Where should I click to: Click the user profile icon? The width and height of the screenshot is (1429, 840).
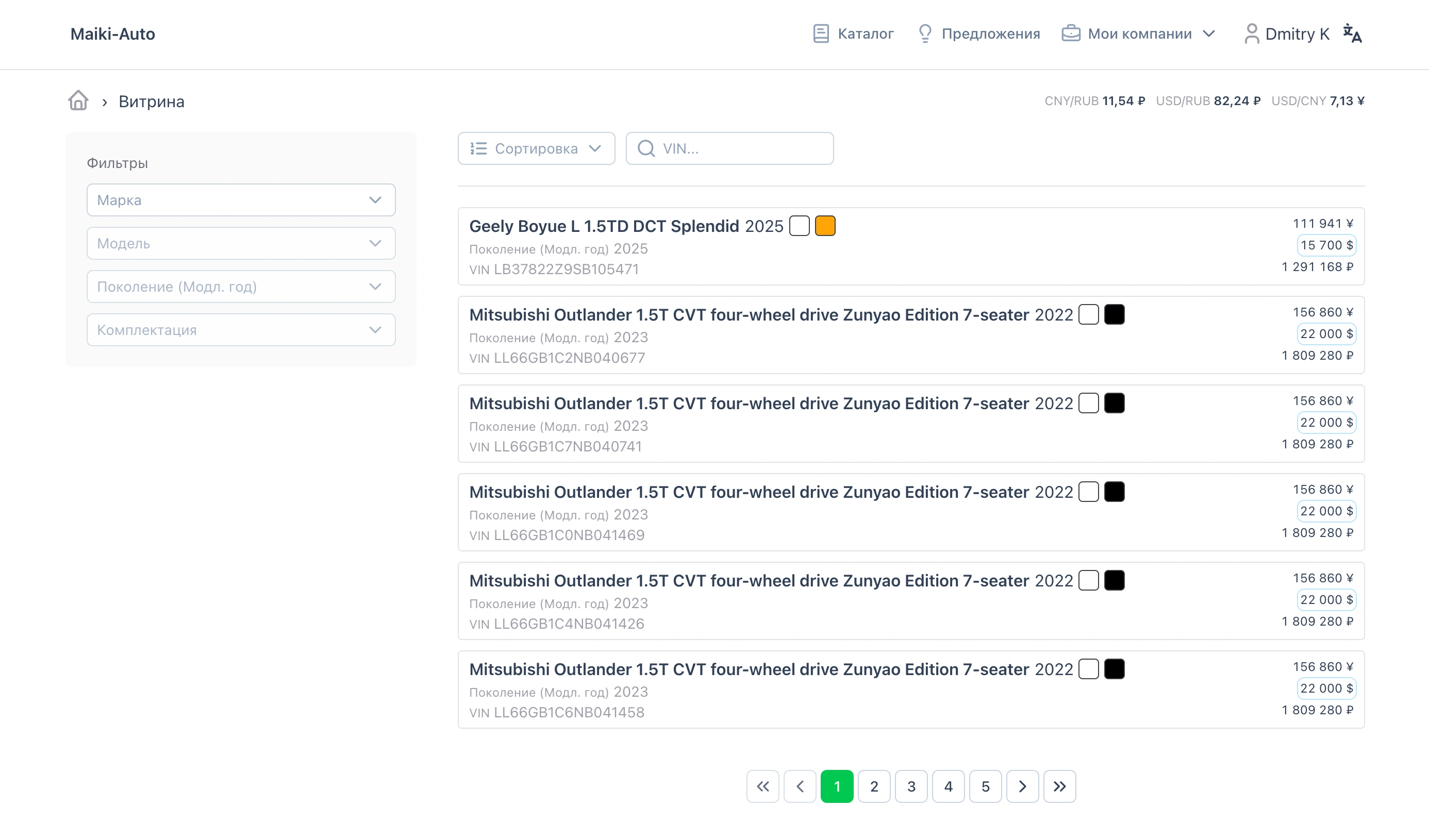(x=1252, y=34)
